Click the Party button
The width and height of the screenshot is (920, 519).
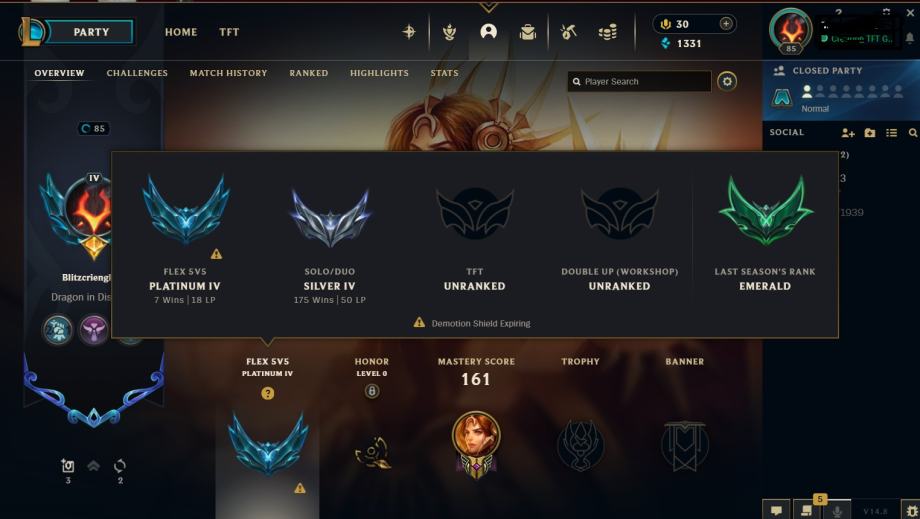(89, 32)
